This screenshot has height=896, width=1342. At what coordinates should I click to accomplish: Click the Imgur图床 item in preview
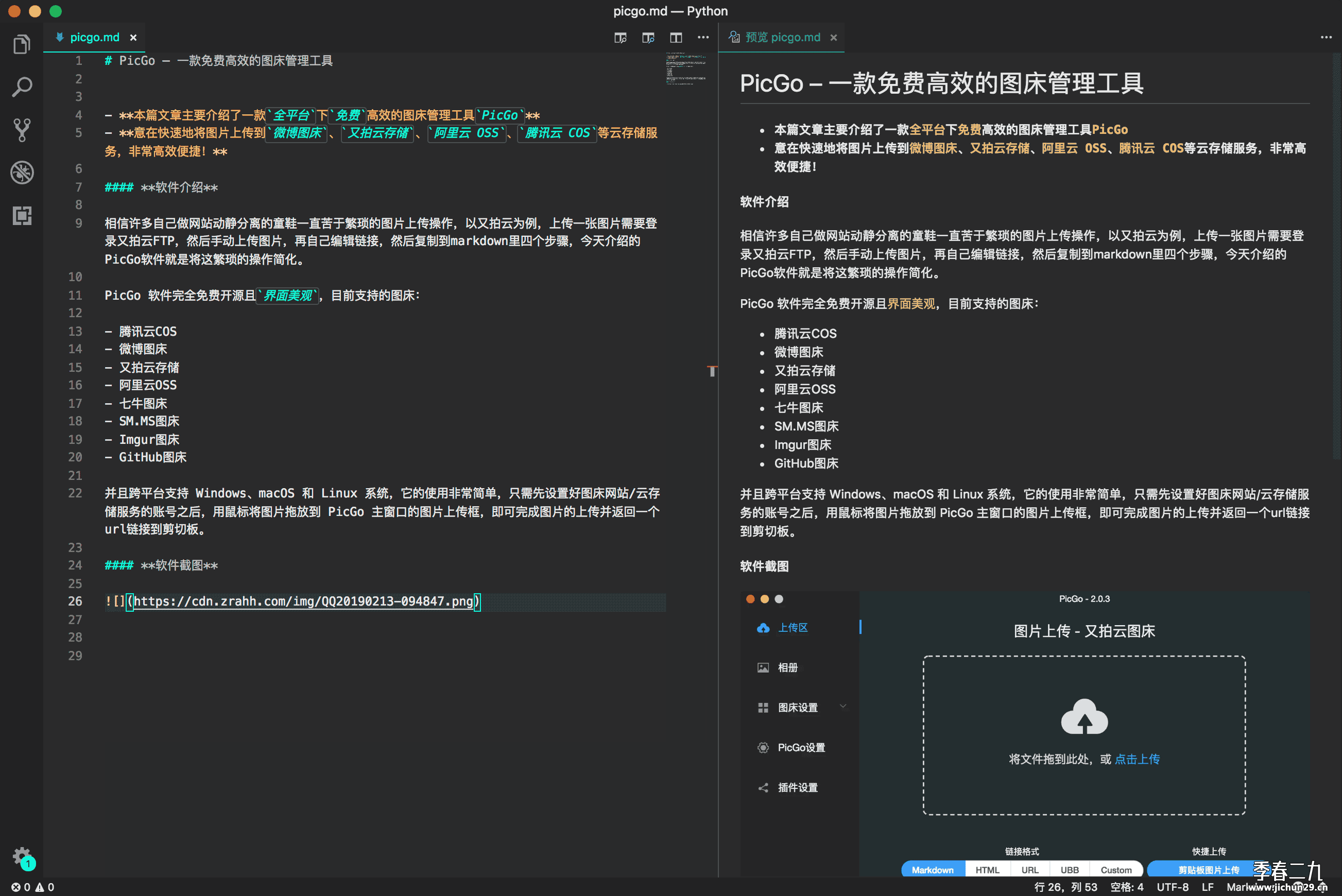(x=802, y=444)
